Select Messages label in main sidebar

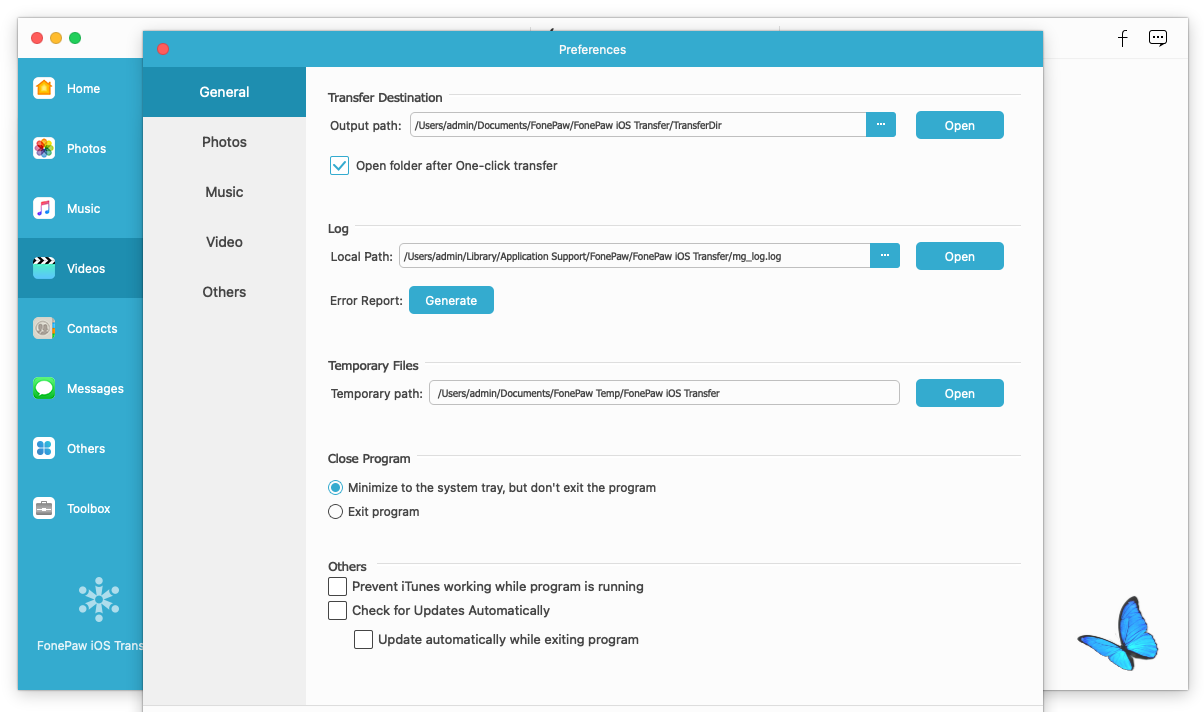coord(95,388)
